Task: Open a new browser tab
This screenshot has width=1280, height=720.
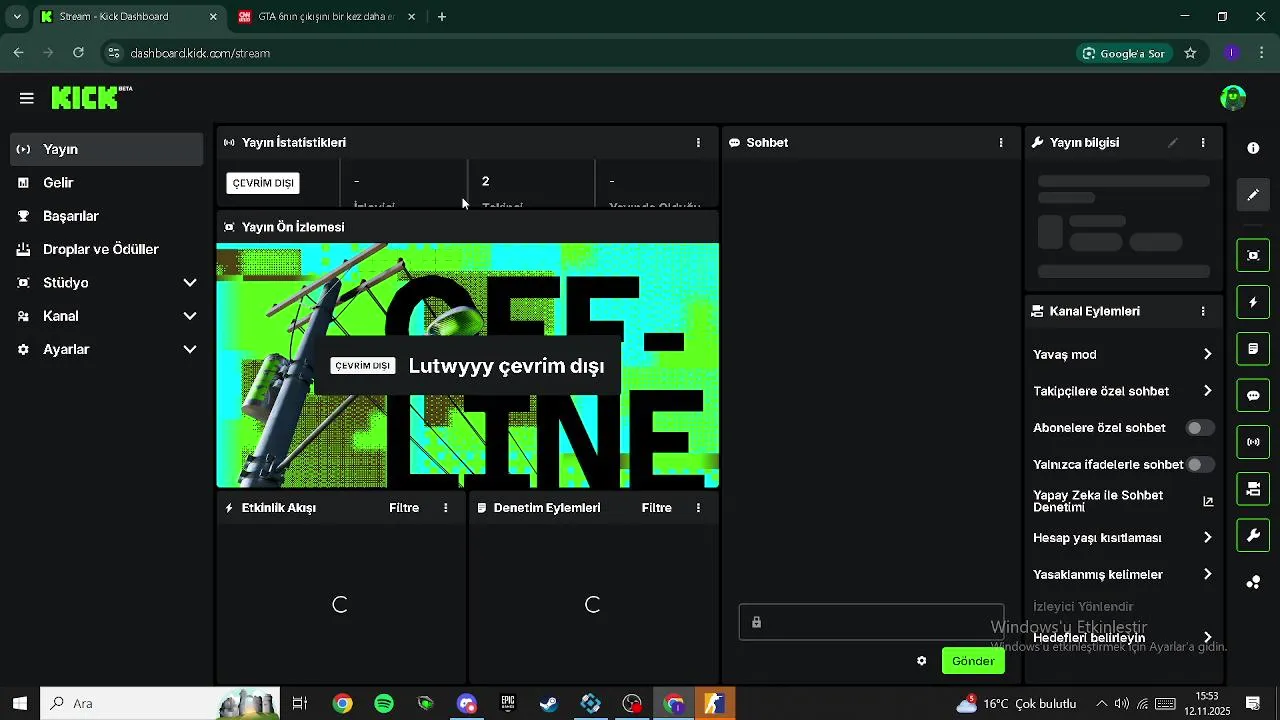Action: coord(442,17)
